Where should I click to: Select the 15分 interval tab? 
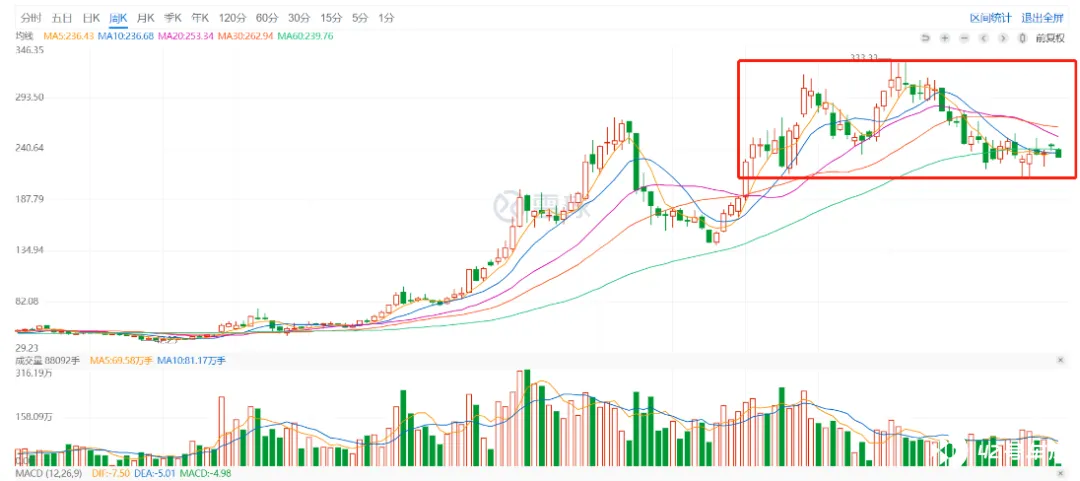pyautogui.click(x=331, y=19)
